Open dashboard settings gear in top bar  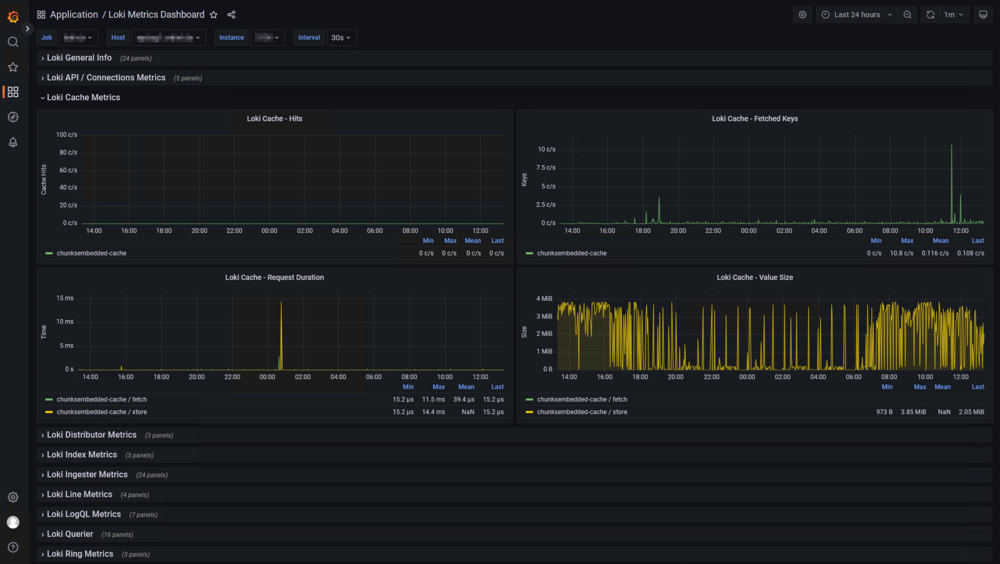[802, 15]
